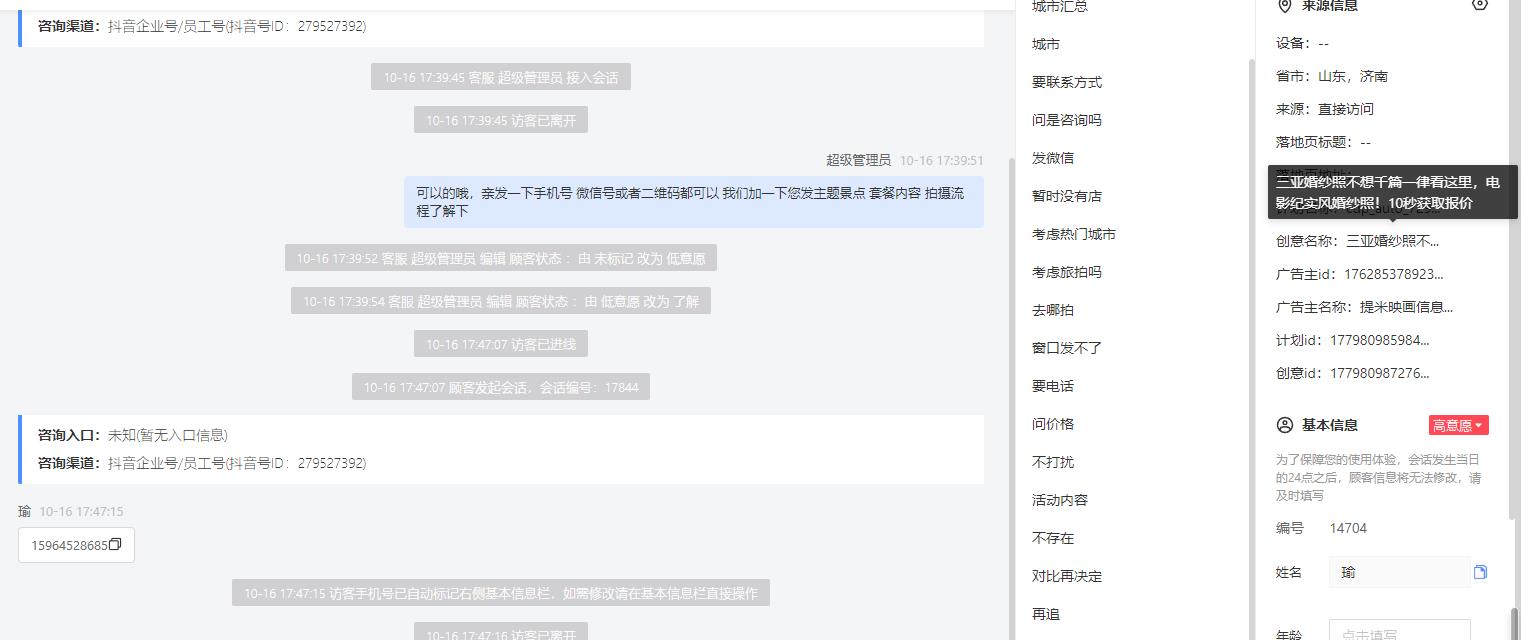Viewport: 1521px width, 640px height.
Task: Select quick reply 考虑热门城市
Action: (x=1074, y=234)
